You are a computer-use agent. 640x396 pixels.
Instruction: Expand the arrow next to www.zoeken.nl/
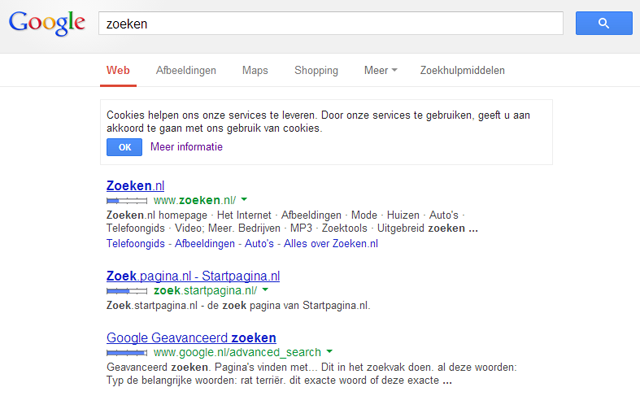pos(244,200)
